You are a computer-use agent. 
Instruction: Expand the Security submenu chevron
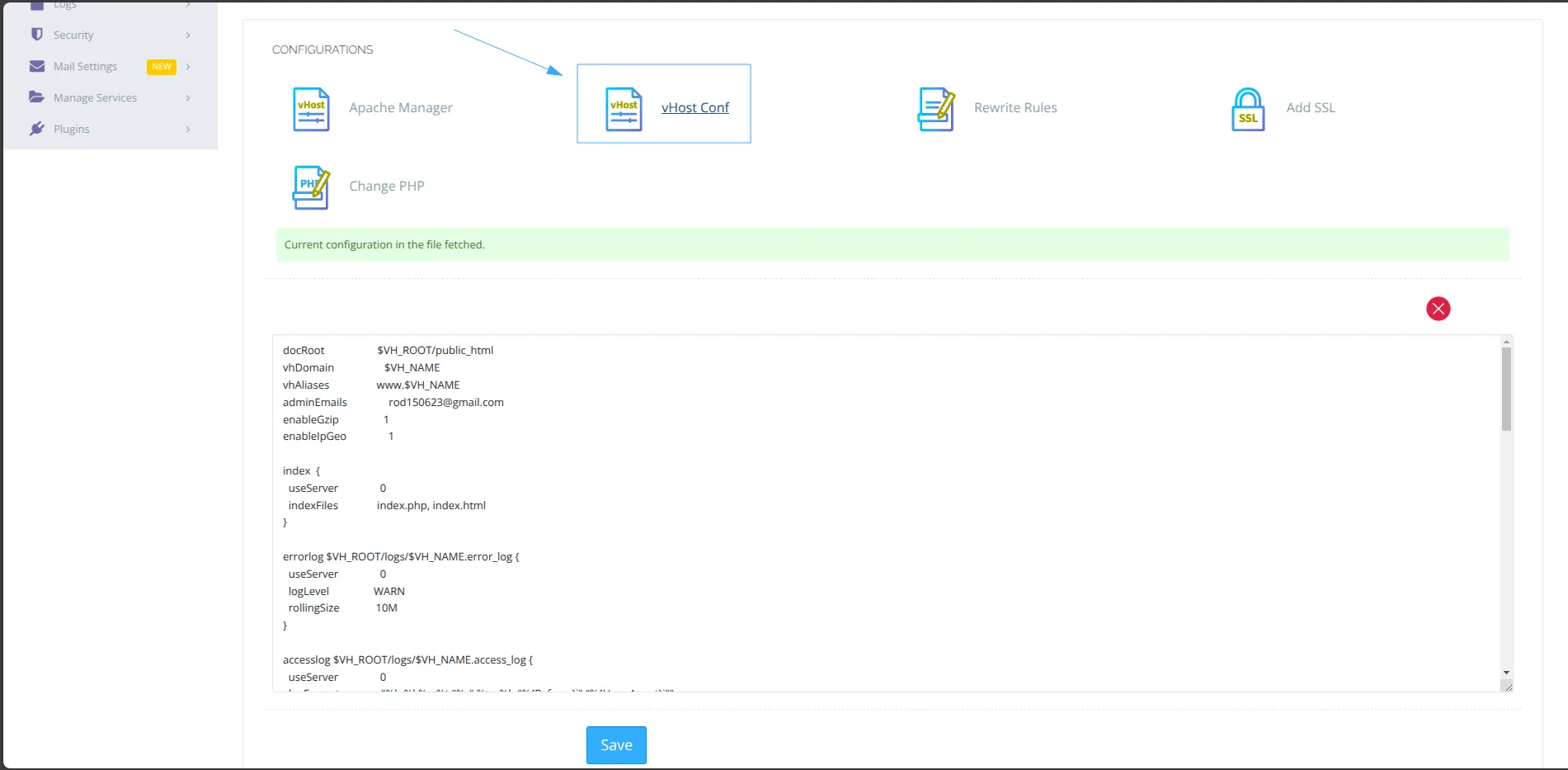(188, 35)
